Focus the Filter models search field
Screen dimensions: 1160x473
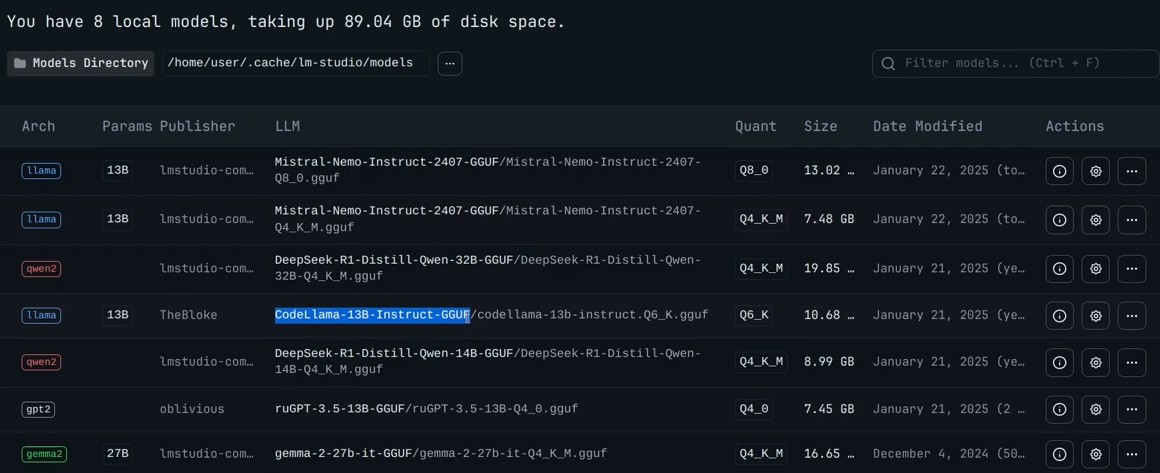[1015, 64]
